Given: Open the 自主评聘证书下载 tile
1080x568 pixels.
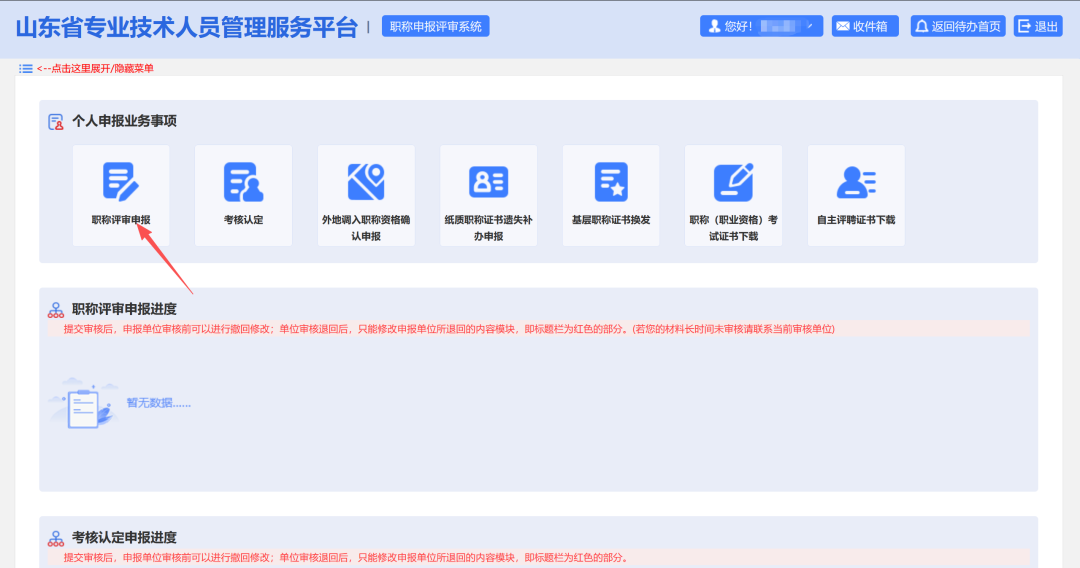Looking at the screenshot, I should [856, 196].
